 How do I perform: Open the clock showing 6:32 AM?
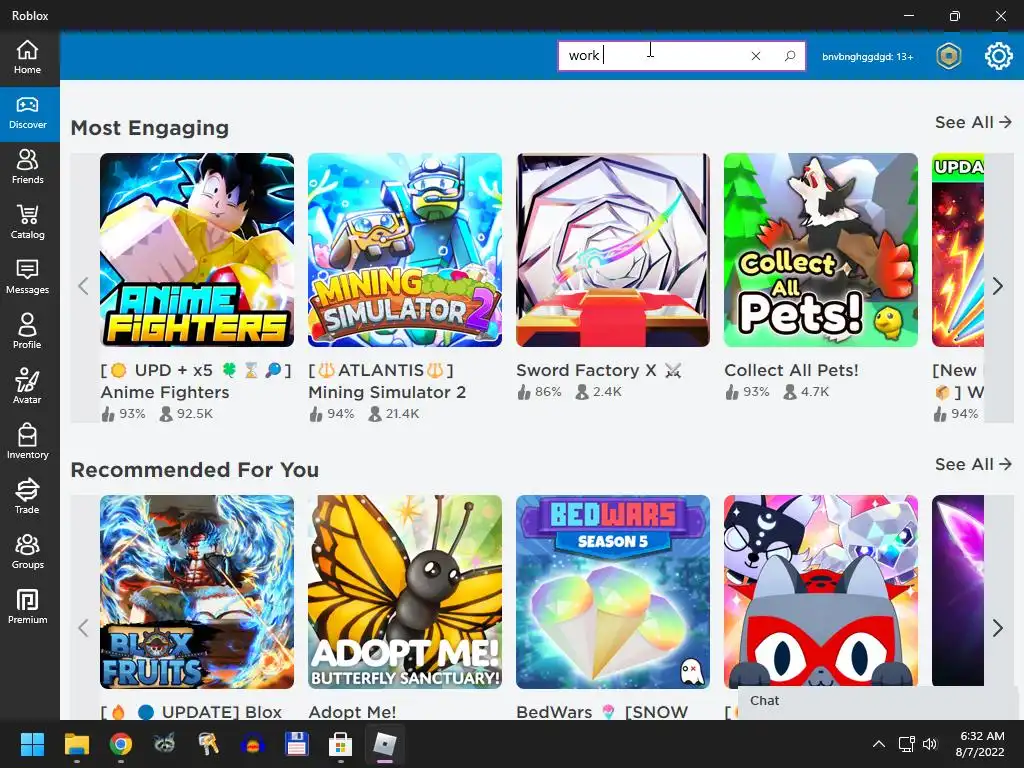point(982,744)
